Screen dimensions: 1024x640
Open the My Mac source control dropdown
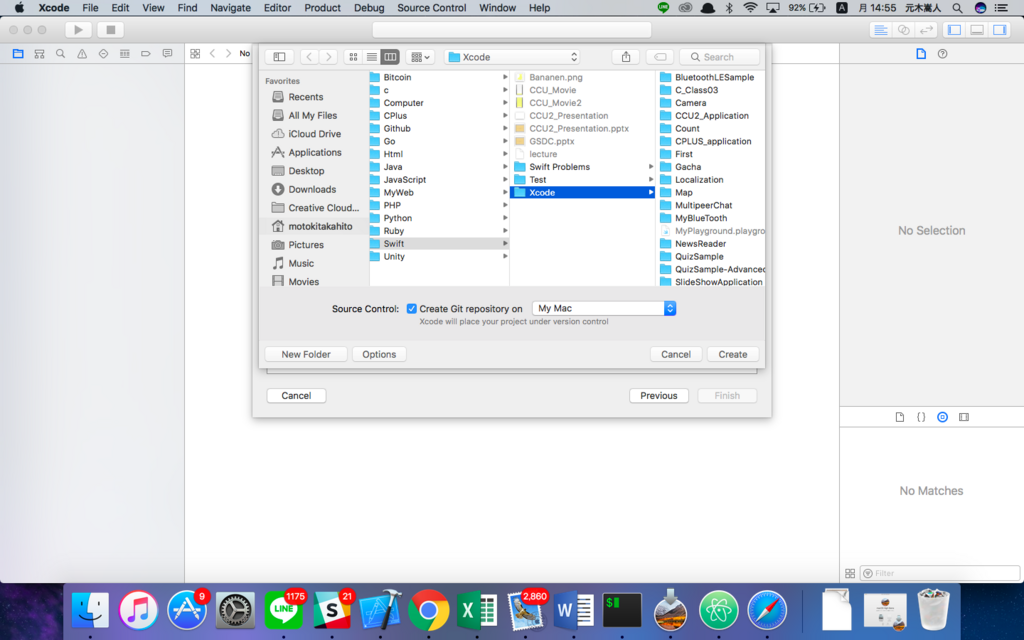pos(604,308)
